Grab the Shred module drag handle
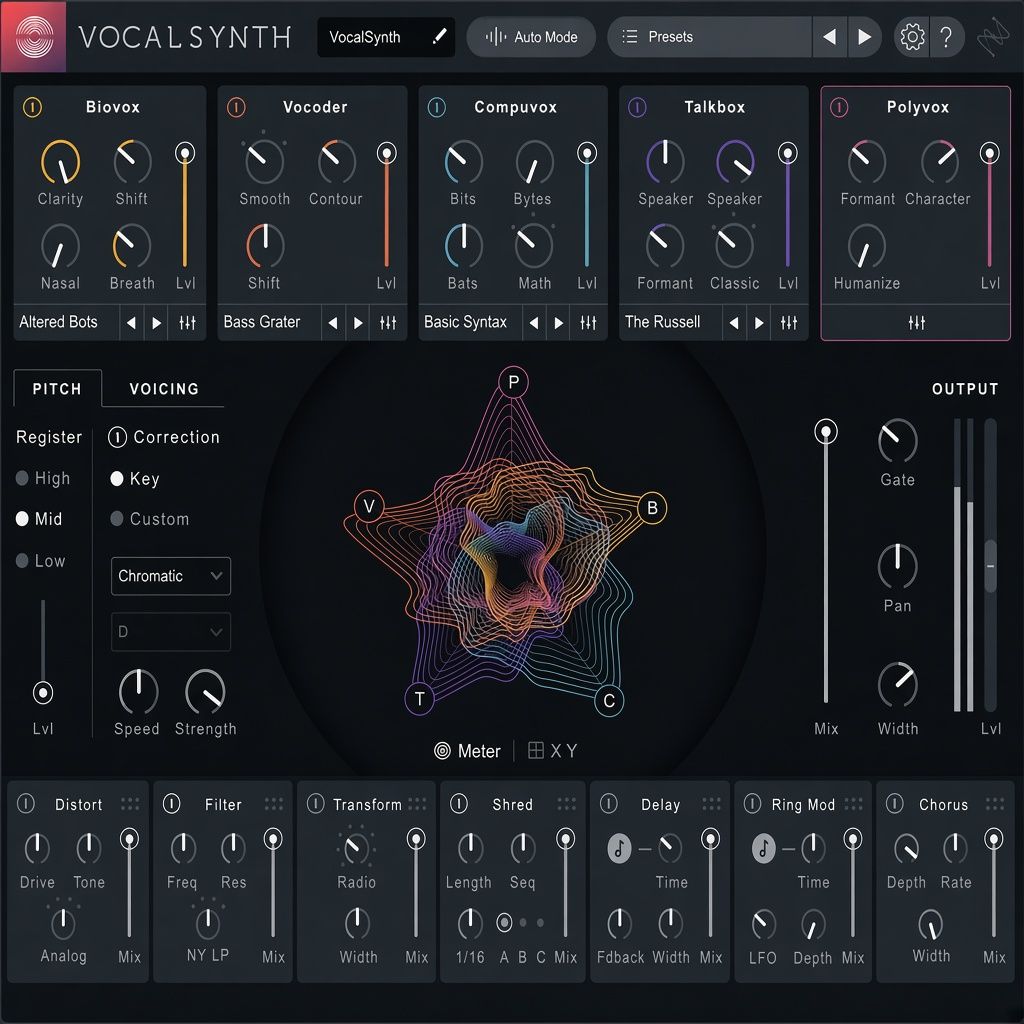This screenshot has width=1024, height=1024. 566,804
